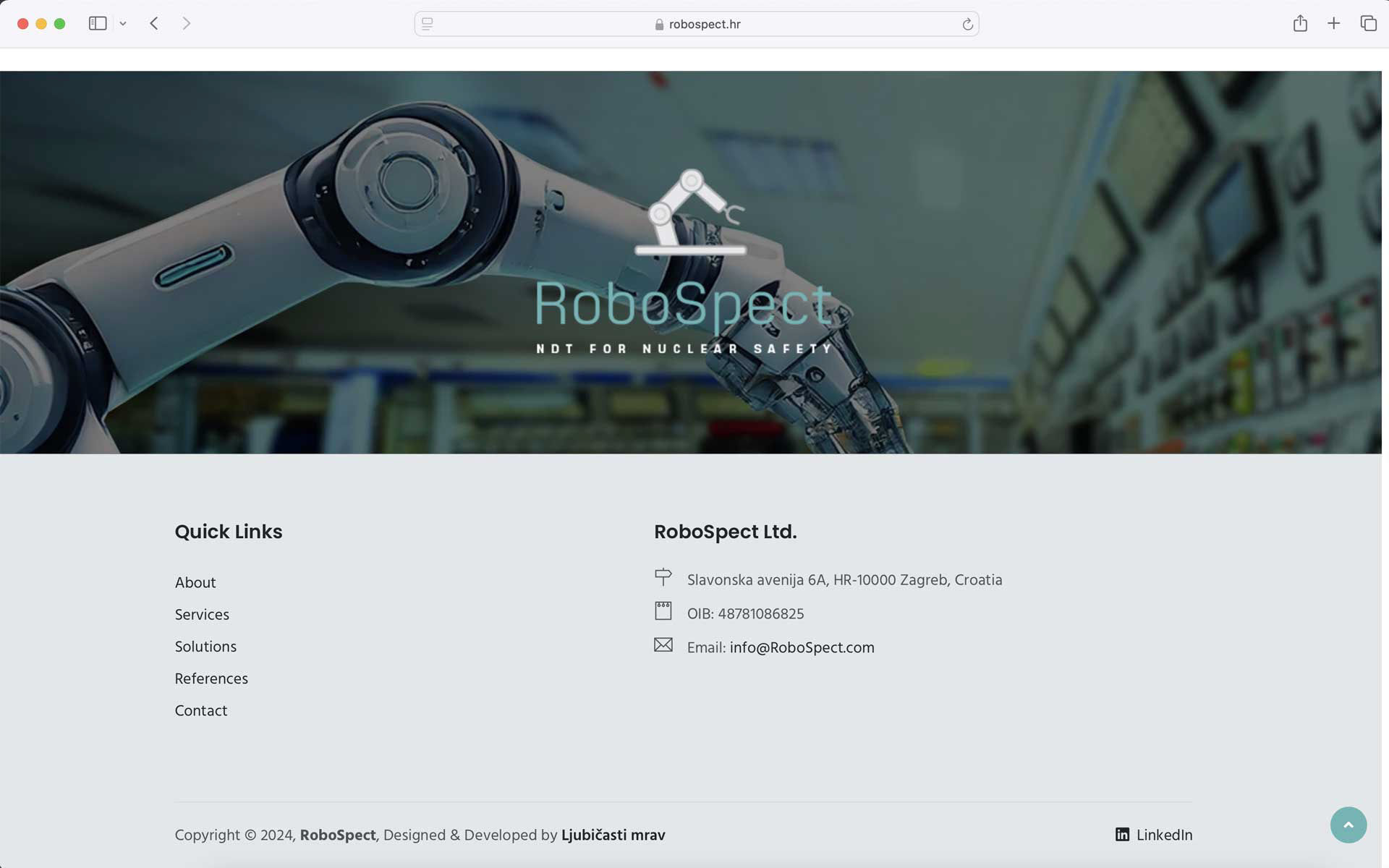This screenshot has height=868, width=1389.
Task: Click the forward navigation arrow
Action: [187, 24]
